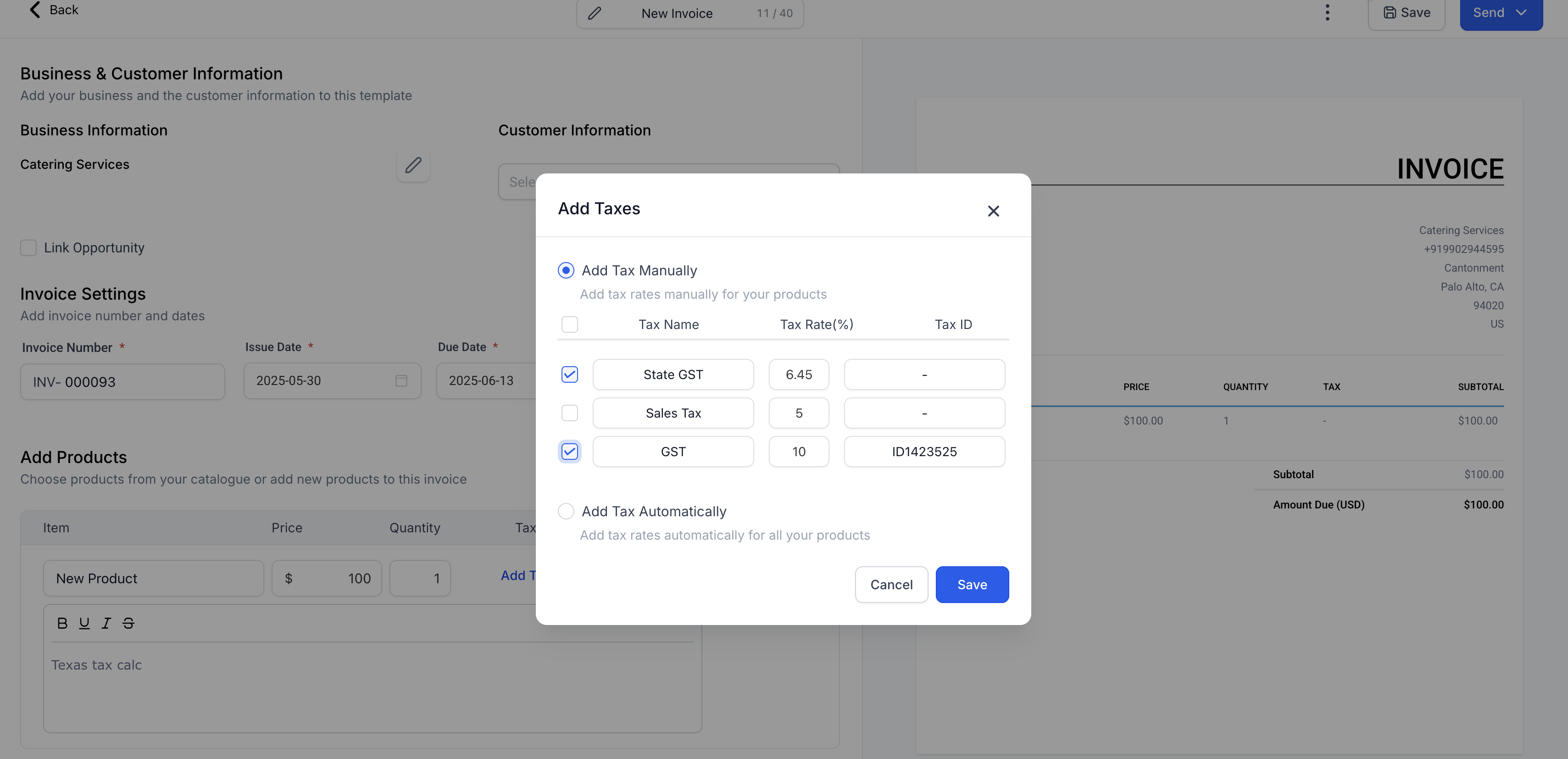Screen dimensions: 1568x759
Task: Uncheck the State GST tax checkbox
Action: tap(569, 374)
